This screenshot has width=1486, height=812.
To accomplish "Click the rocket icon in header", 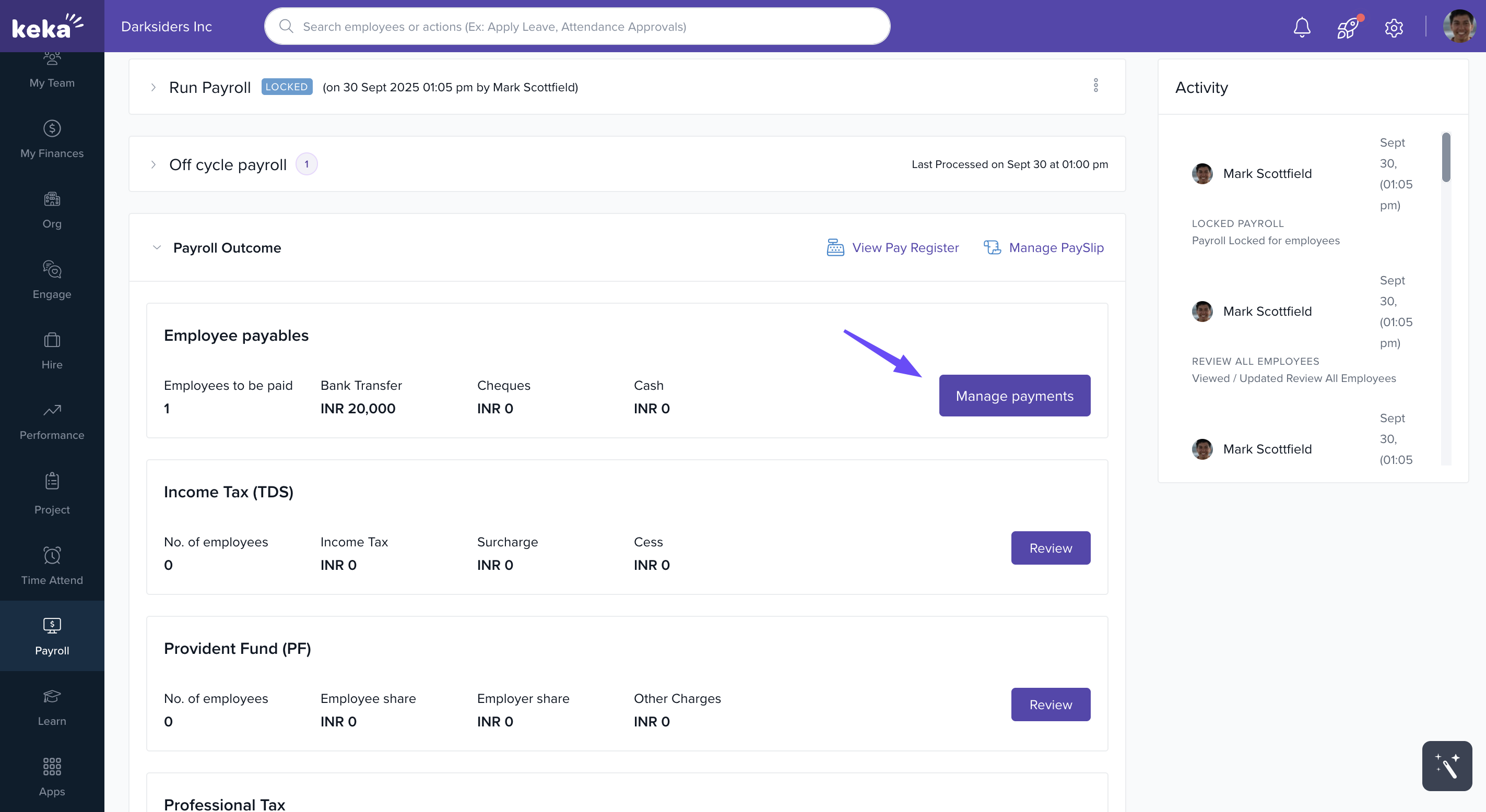I will tap(1348, 27).
